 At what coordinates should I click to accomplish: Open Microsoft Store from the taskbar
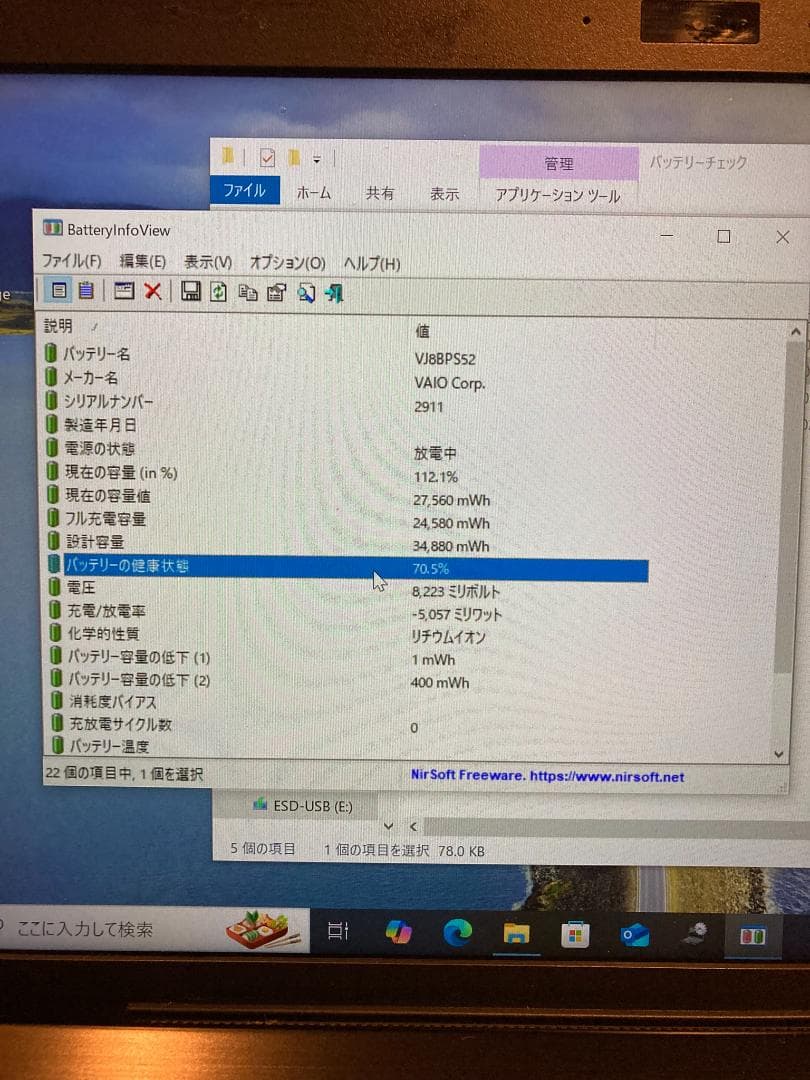pos(575,935)
